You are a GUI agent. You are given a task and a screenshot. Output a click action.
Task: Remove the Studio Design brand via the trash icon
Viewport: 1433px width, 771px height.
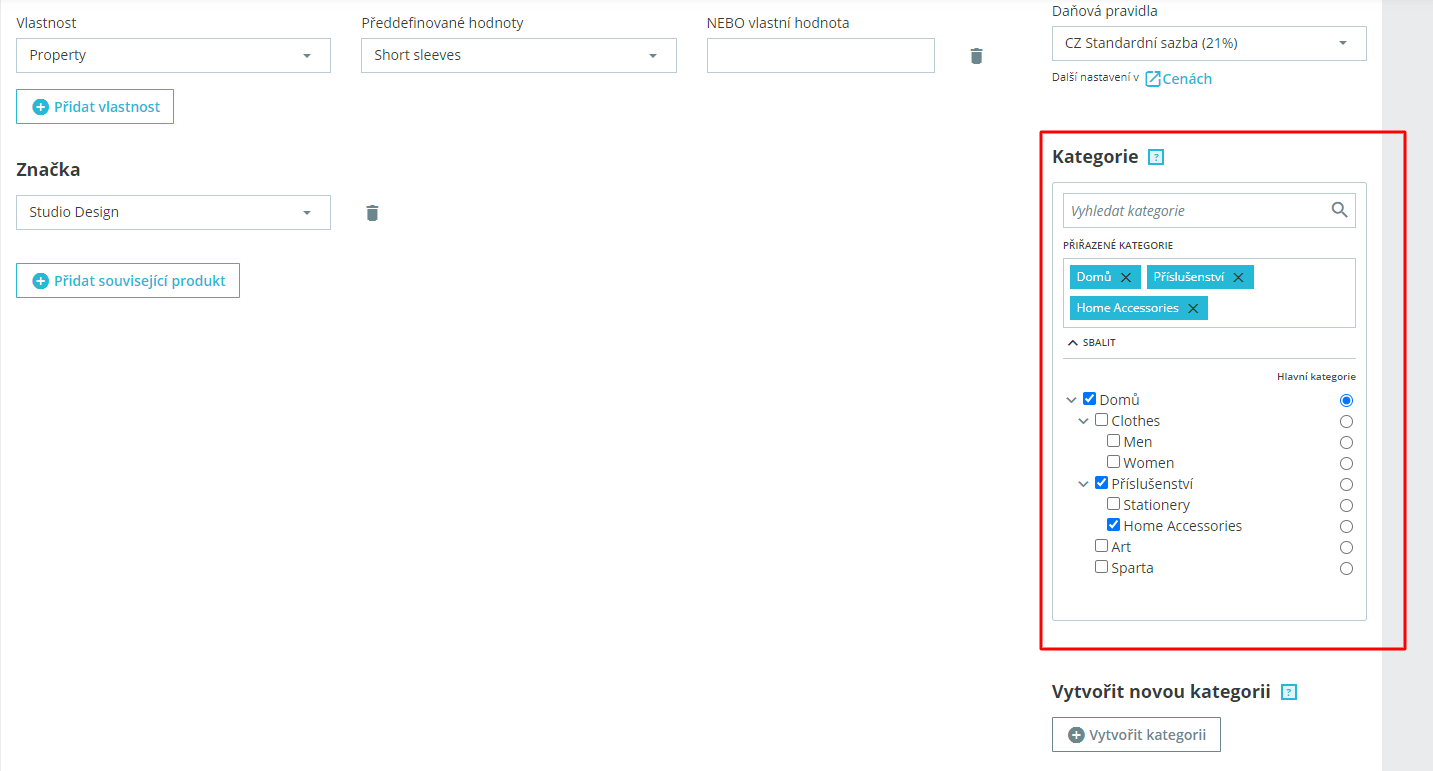tap(372, 212)
